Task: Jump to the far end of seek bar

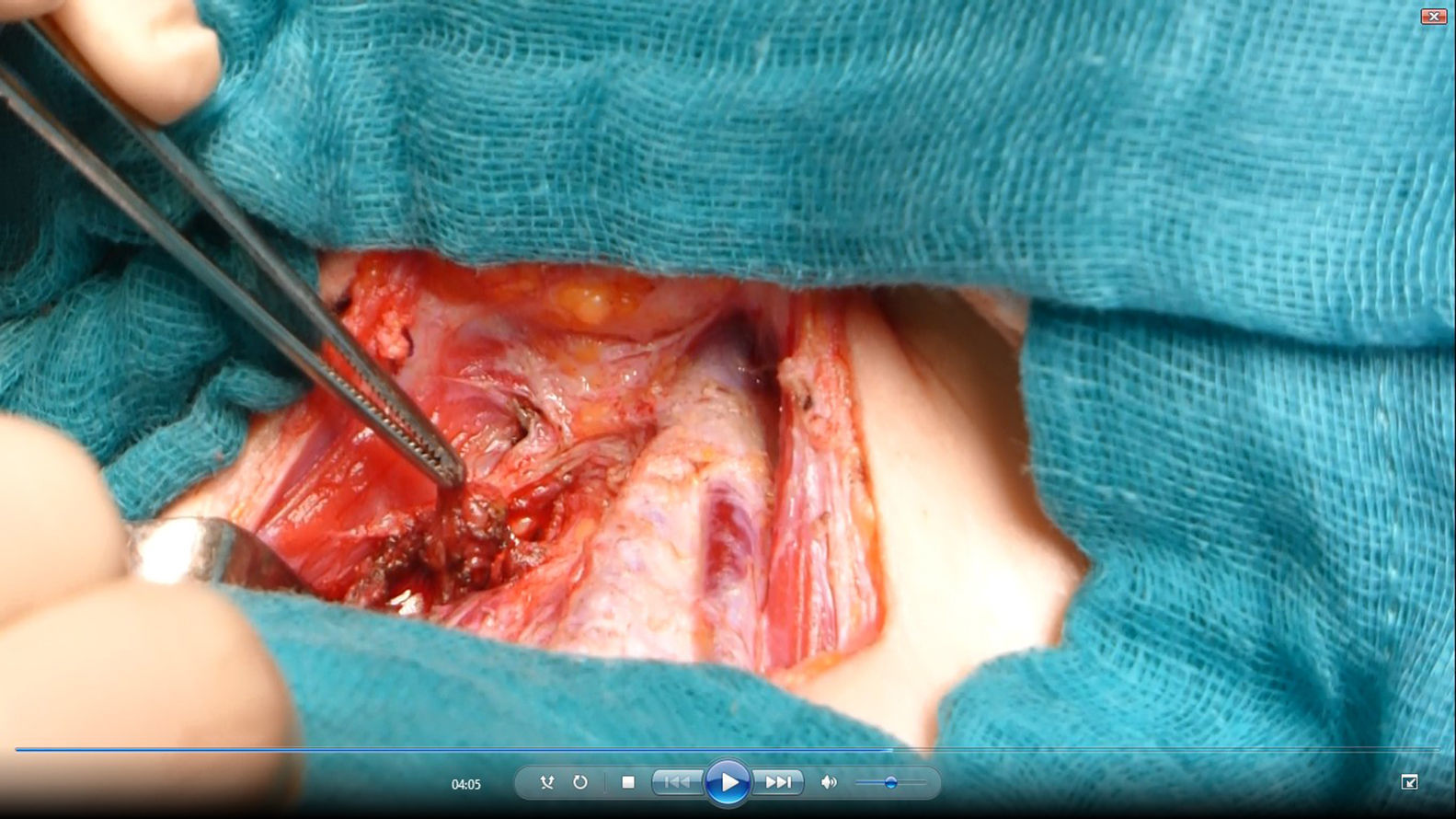Action: (x=1438, y=749)
